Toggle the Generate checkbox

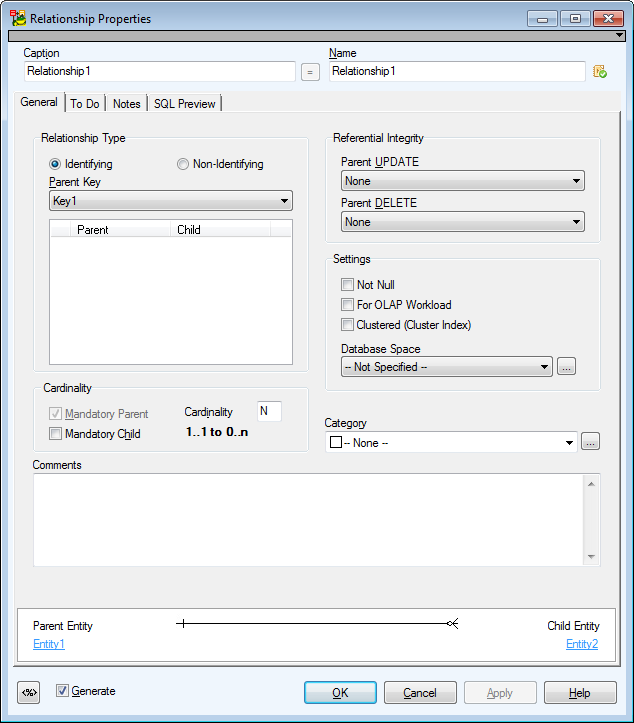[62, 690]
